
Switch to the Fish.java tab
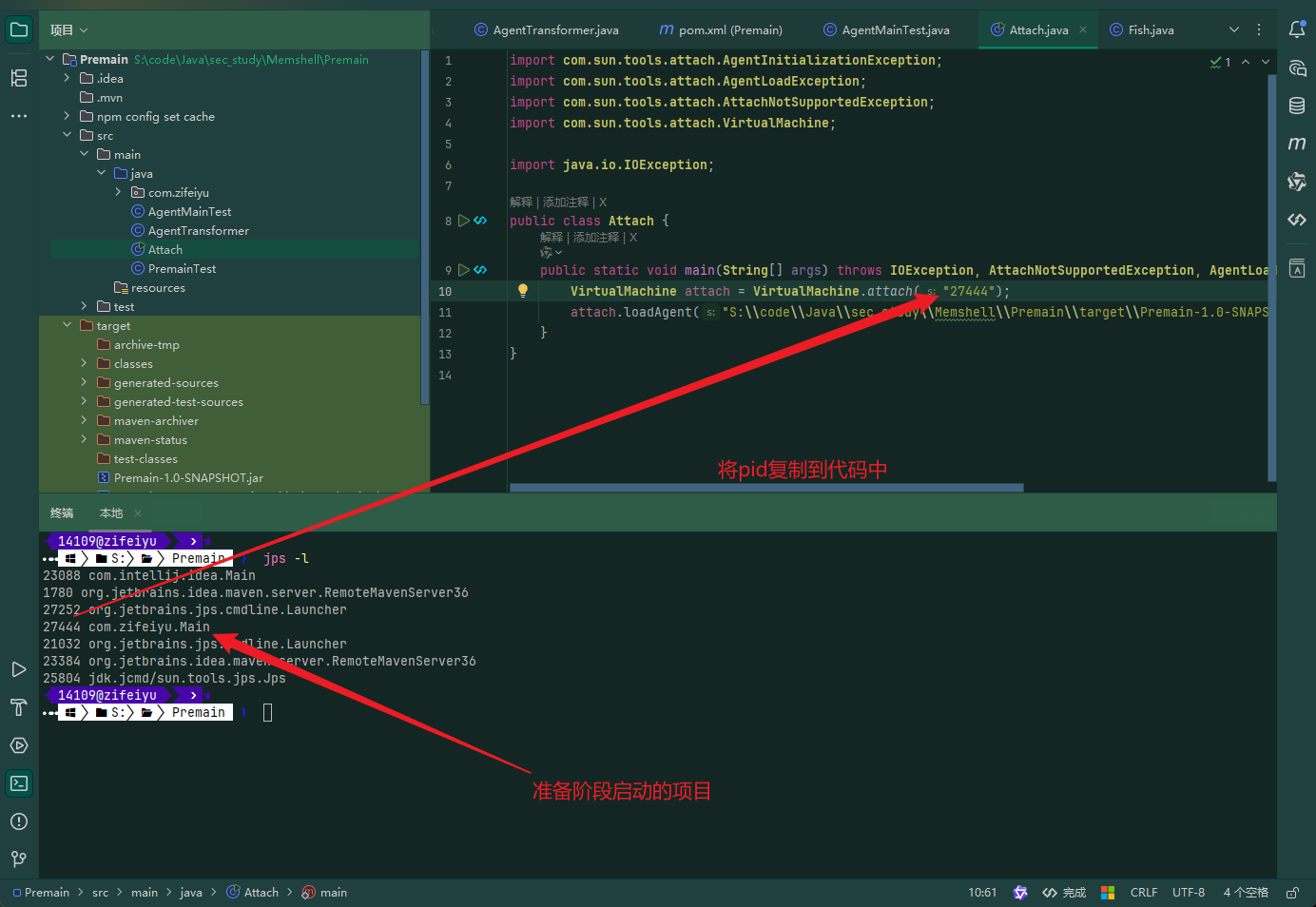click(1142, 30)
